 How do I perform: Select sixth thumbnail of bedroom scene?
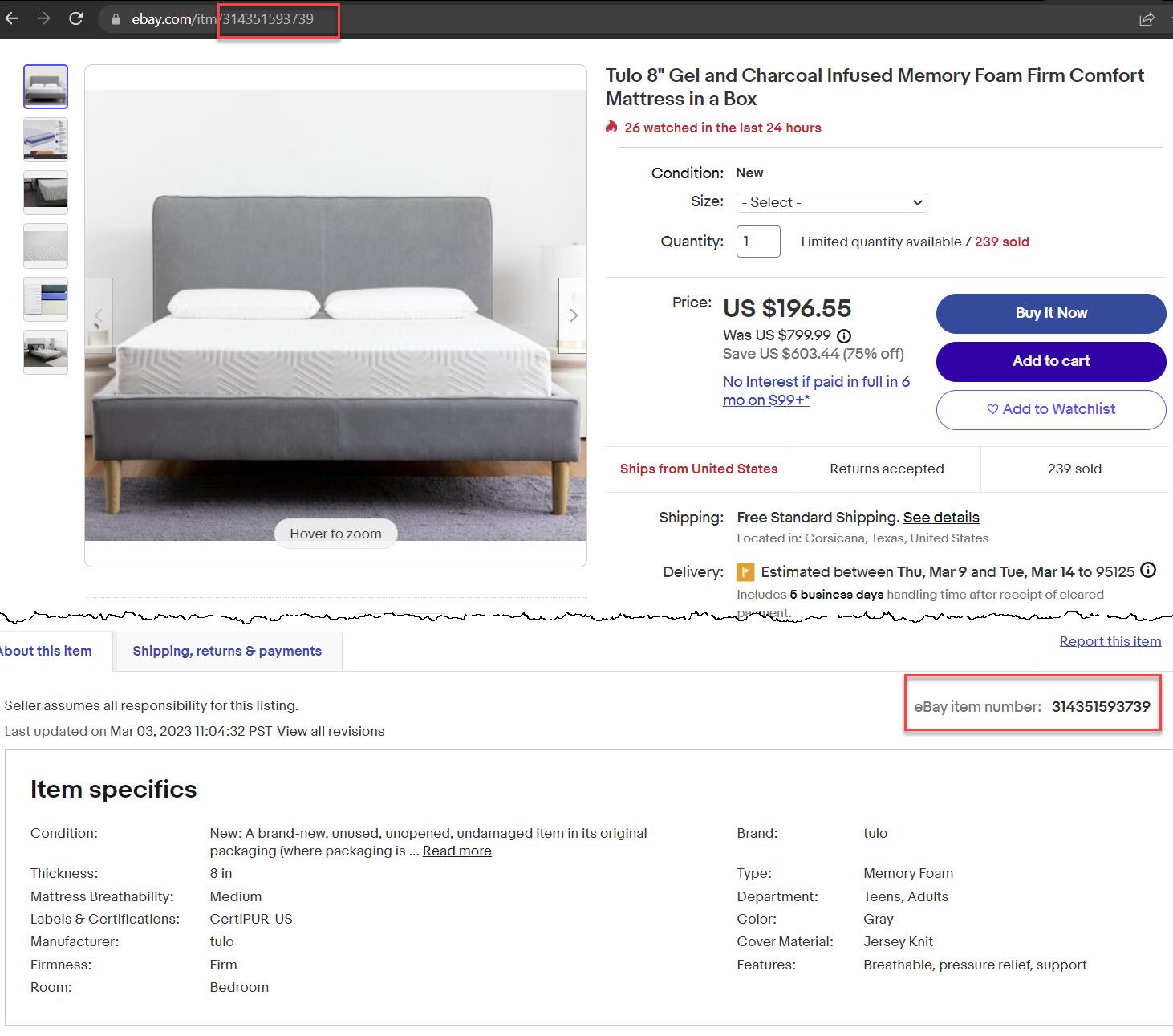[46, 351]
